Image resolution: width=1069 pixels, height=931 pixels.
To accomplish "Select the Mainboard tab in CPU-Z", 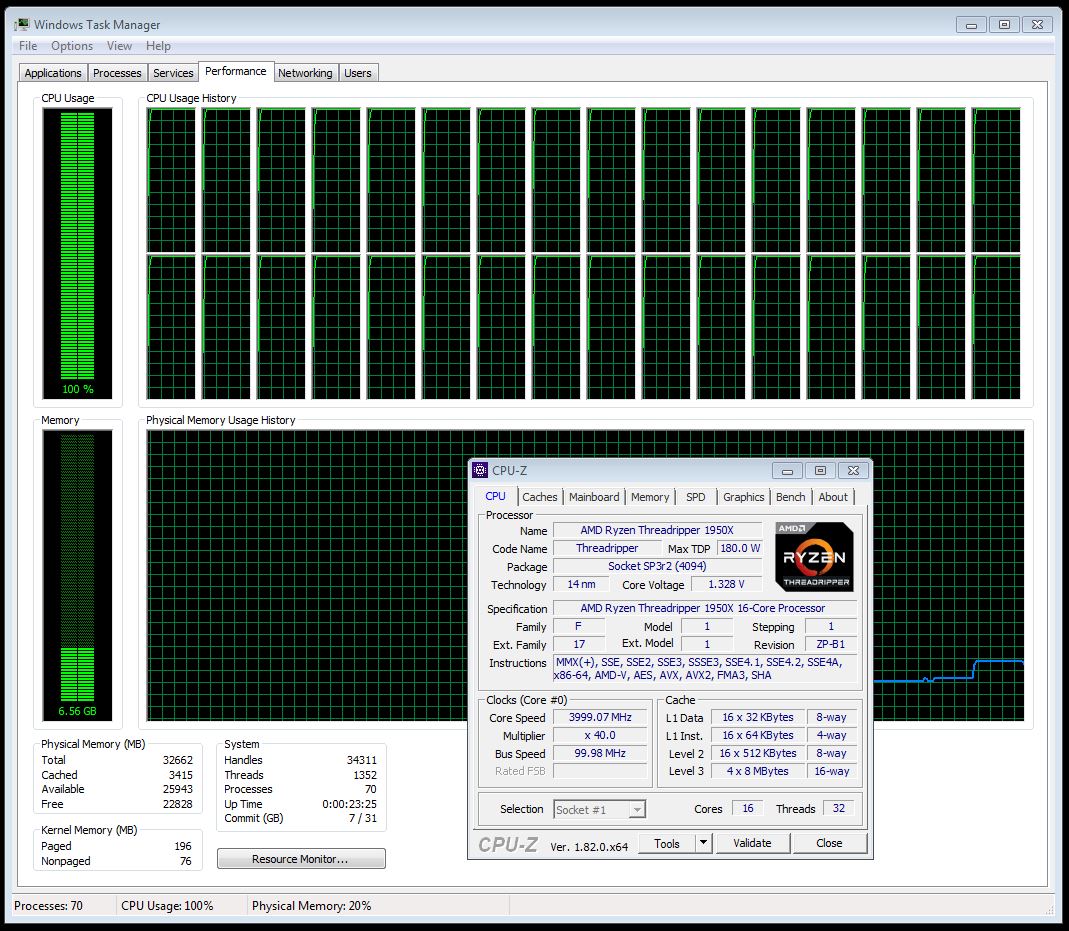I will tap(594, 497).
